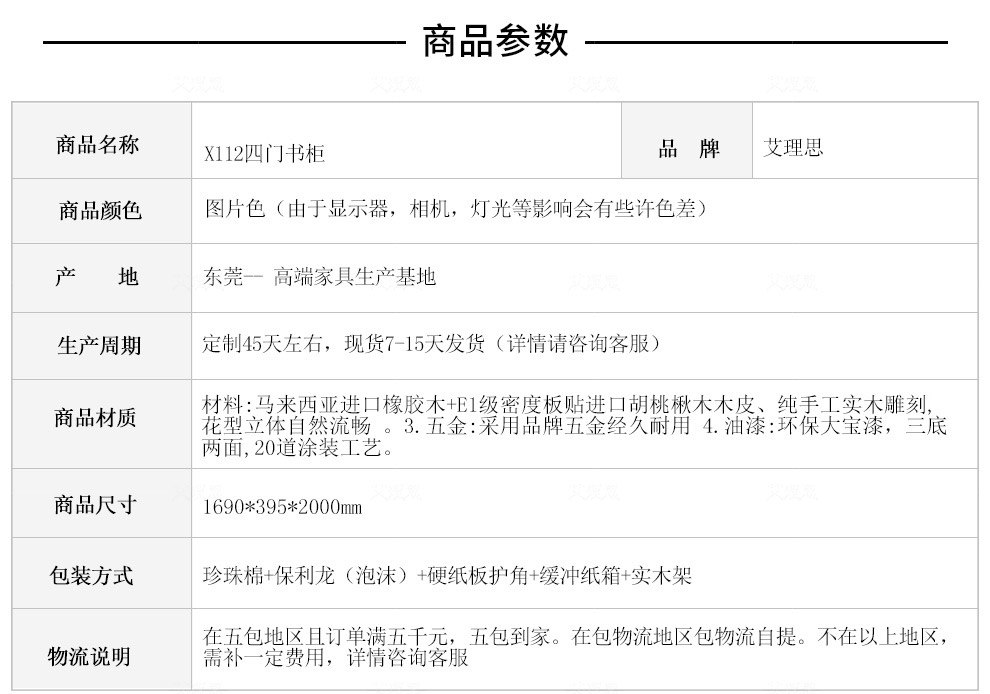The width and height of the screenshot is (990, 694).
Task: Click the 珍珠棉+保利龙 packaging text
Action: point(447,575)
